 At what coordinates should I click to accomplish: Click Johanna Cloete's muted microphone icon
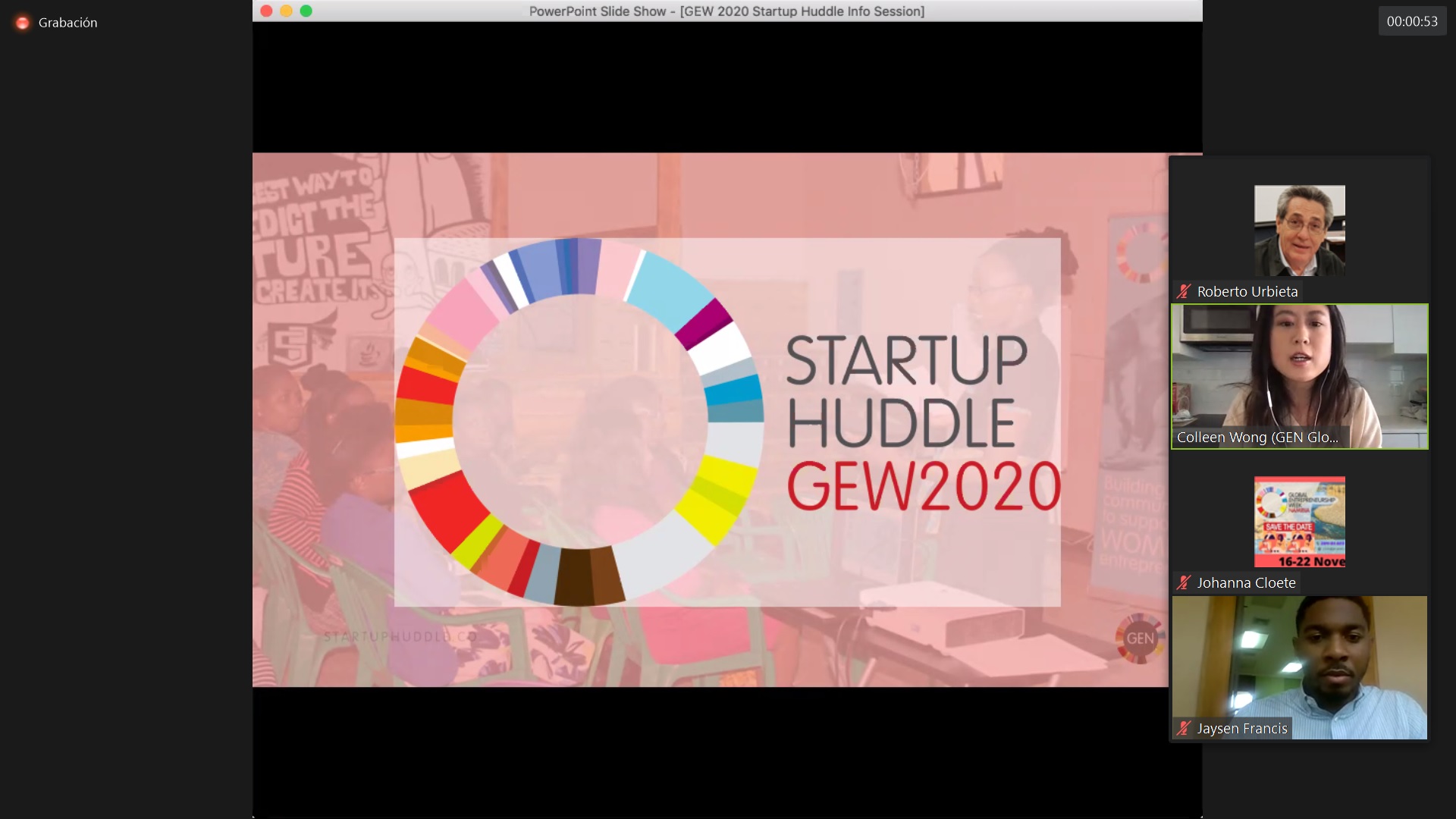pos(1184,582)
